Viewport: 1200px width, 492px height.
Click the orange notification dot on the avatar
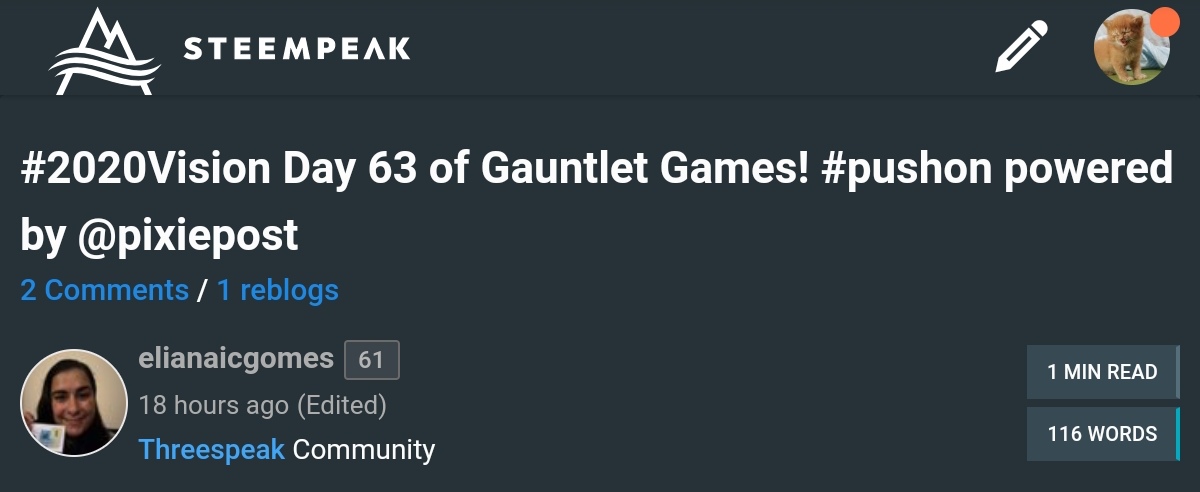coord(1164,21)
